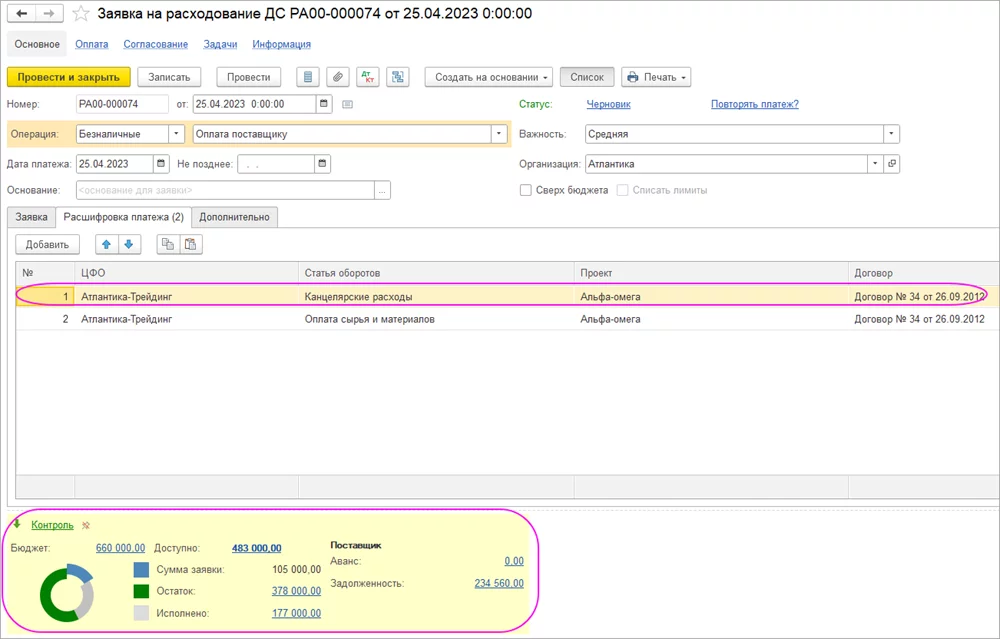Show Дт/Кт accounting entries icon
Image resolution: width=1000 pixels, height=639 pixels.
click(367, 77)
